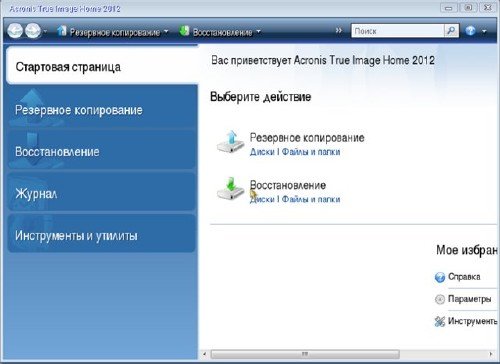Expand the help dropdown arrow
The width and height of the screenshot is (500, 364).
click(x=484, y=32)
